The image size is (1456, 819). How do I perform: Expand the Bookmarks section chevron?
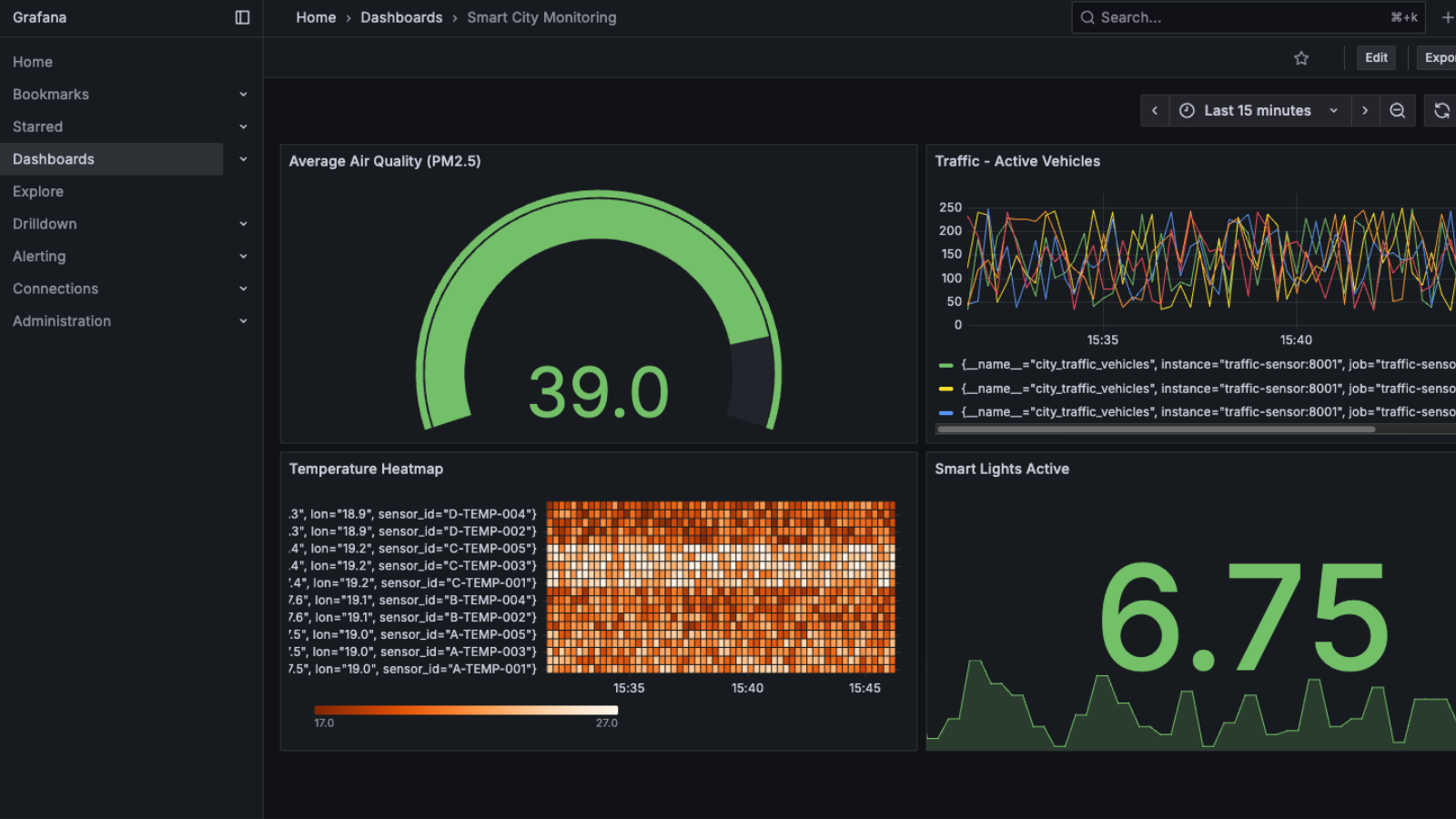pos(243,95)
